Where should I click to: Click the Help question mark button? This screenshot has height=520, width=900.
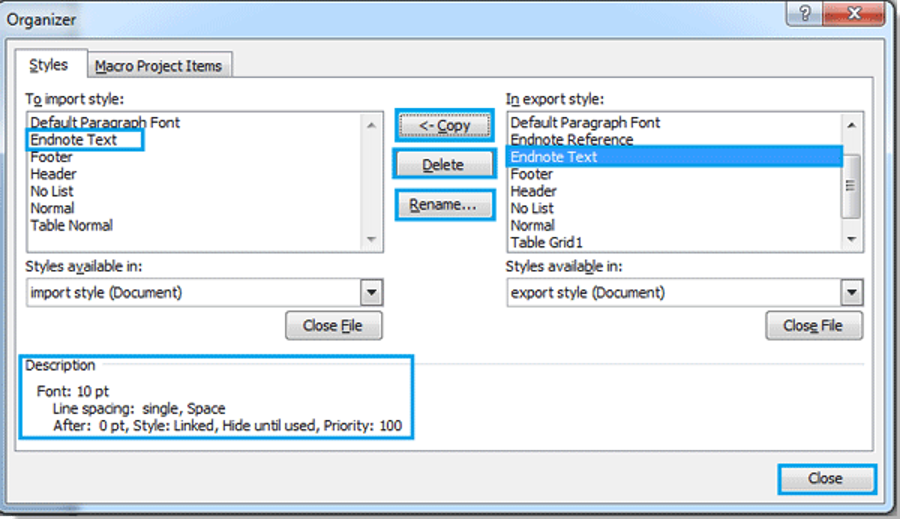pyautogui.click(x=805, y=13)
